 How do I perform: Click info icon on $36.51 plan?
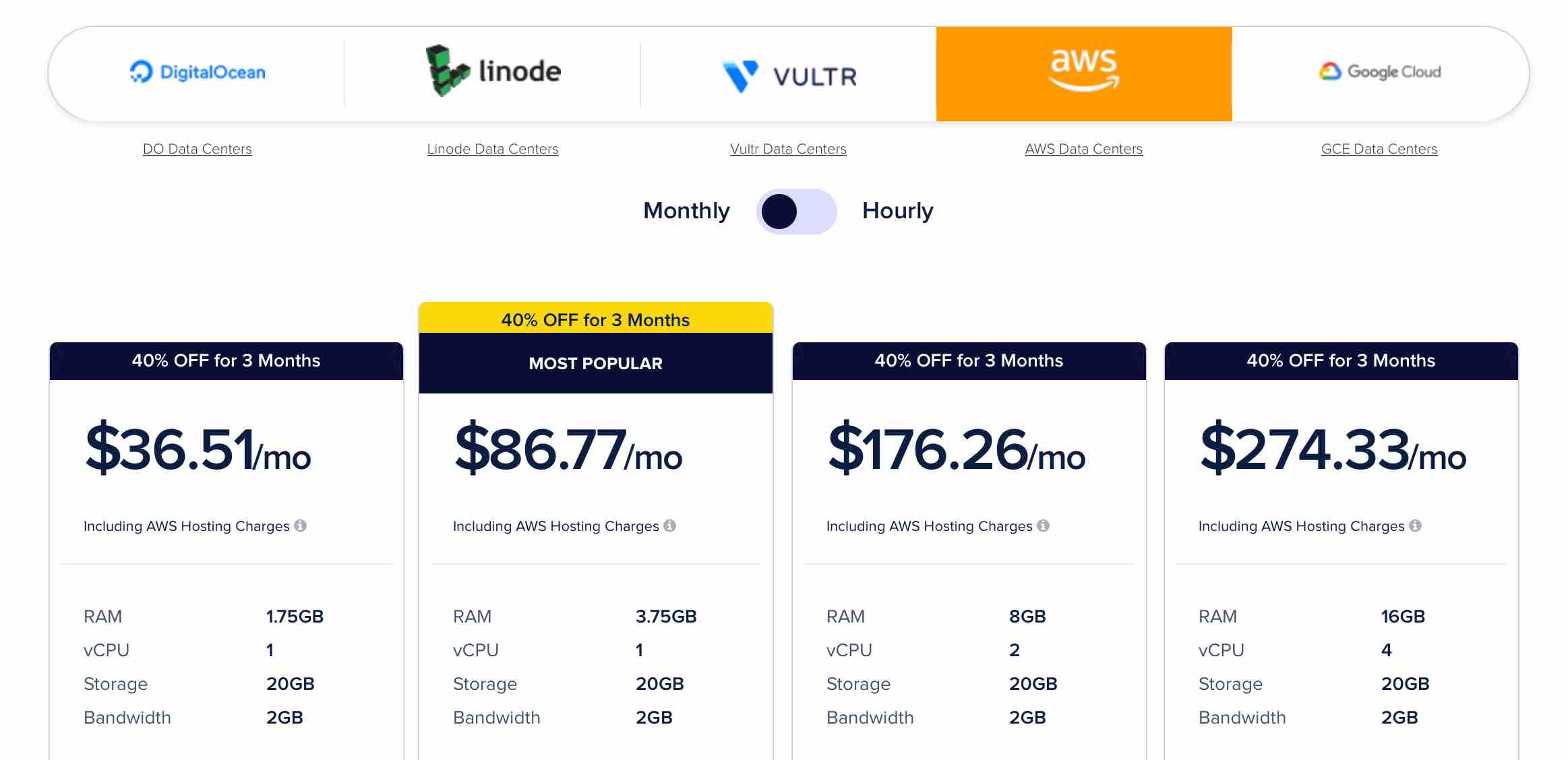300,526
